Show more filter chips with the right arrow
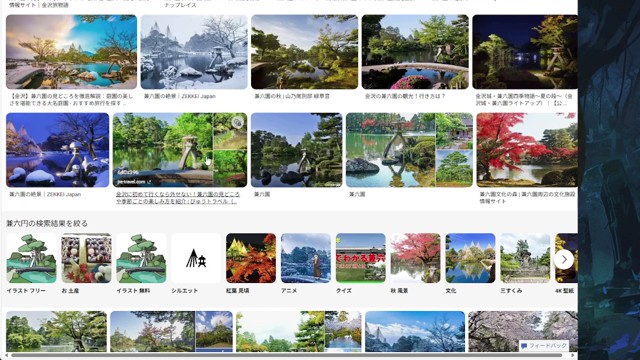The width and height of the screenshot is (640, 360). pyautogui.click(x=564, y=259)
